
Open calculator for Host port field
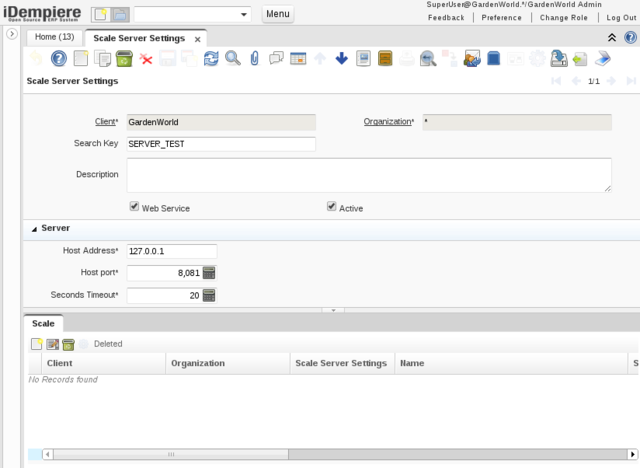pos(209,273)
